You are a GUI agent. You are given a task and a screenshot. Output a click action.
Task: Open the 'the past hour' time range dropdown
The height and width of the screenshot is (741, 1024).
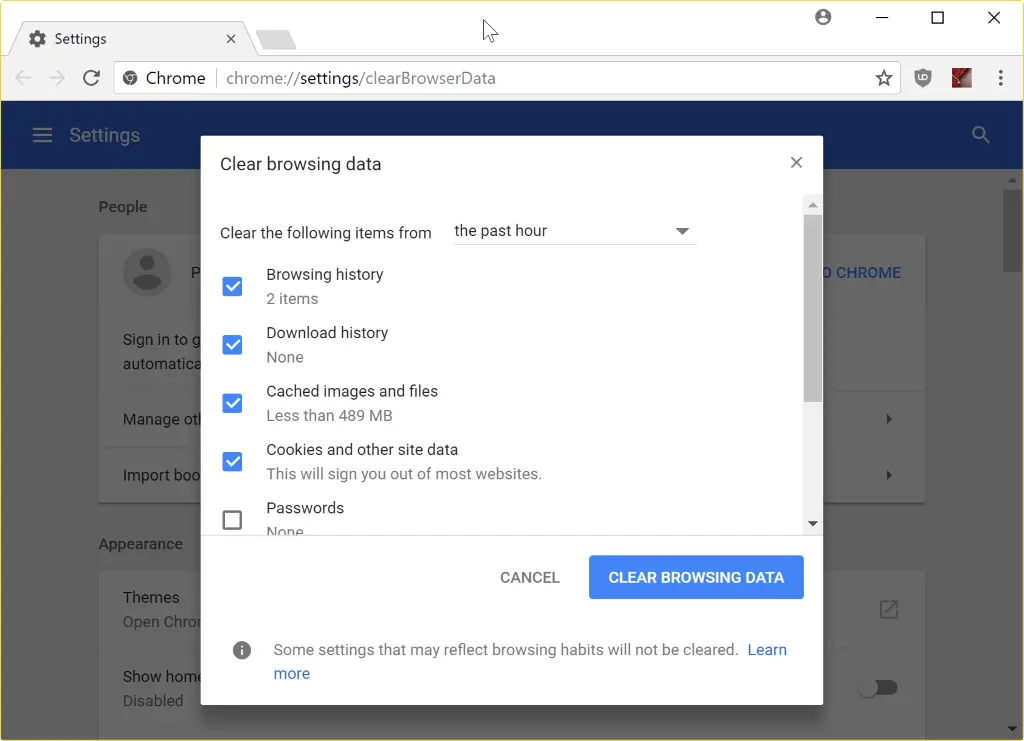pyautogui.click(x=574, y=231)
